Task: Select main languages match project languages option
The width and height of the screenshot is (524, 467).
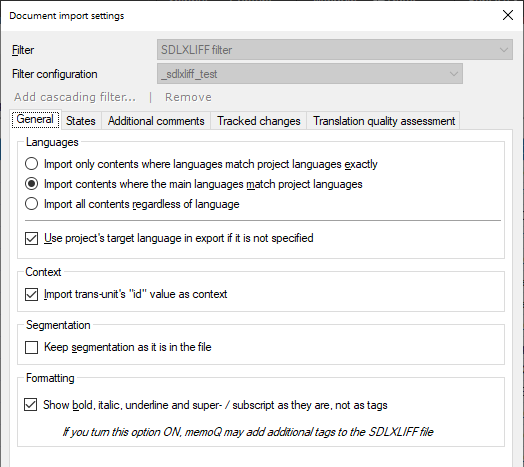Action: (x=31, y=184)
